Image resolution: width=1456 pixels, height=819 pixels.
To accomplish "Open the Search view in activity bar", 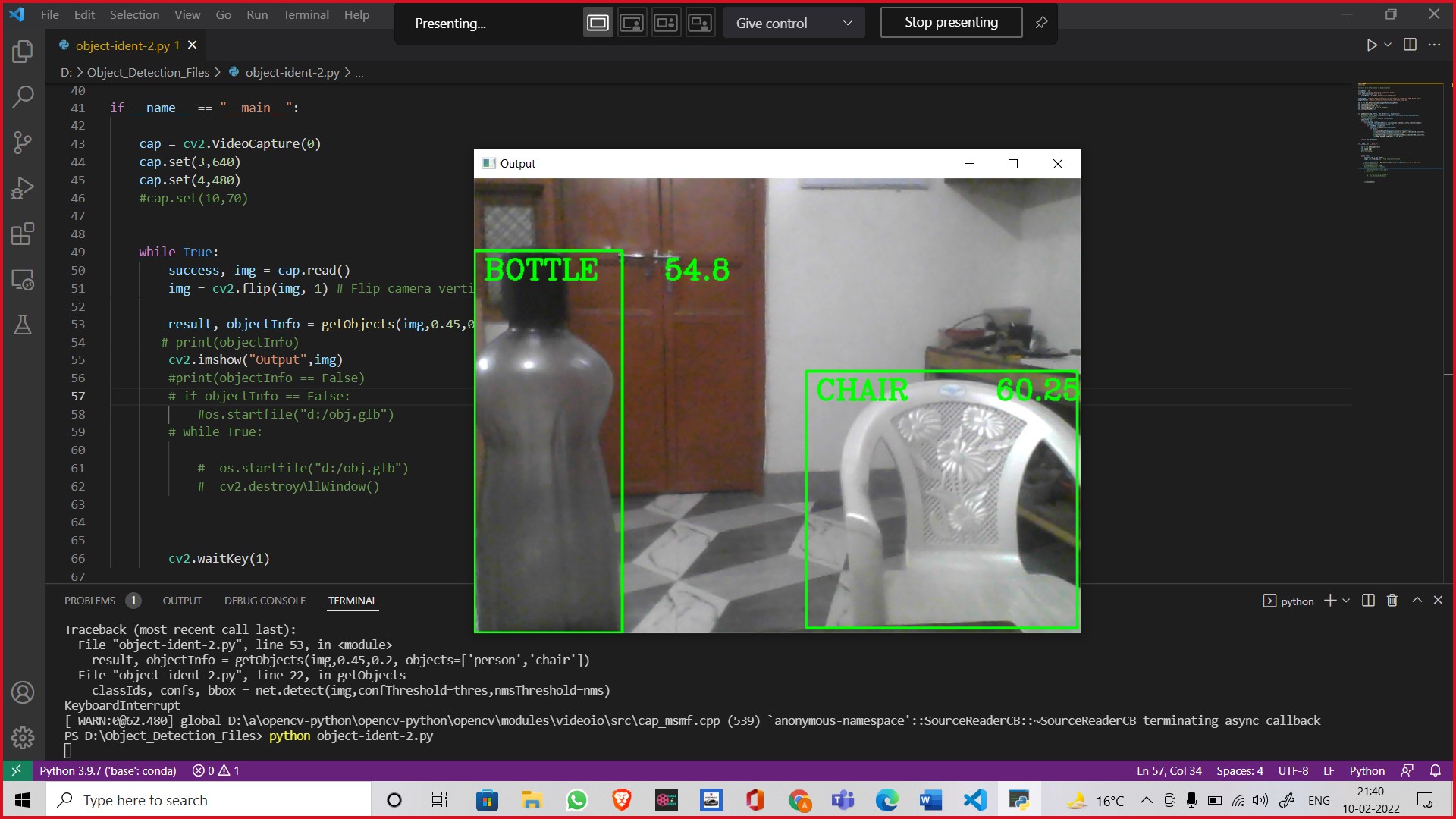I will (23, 96).
